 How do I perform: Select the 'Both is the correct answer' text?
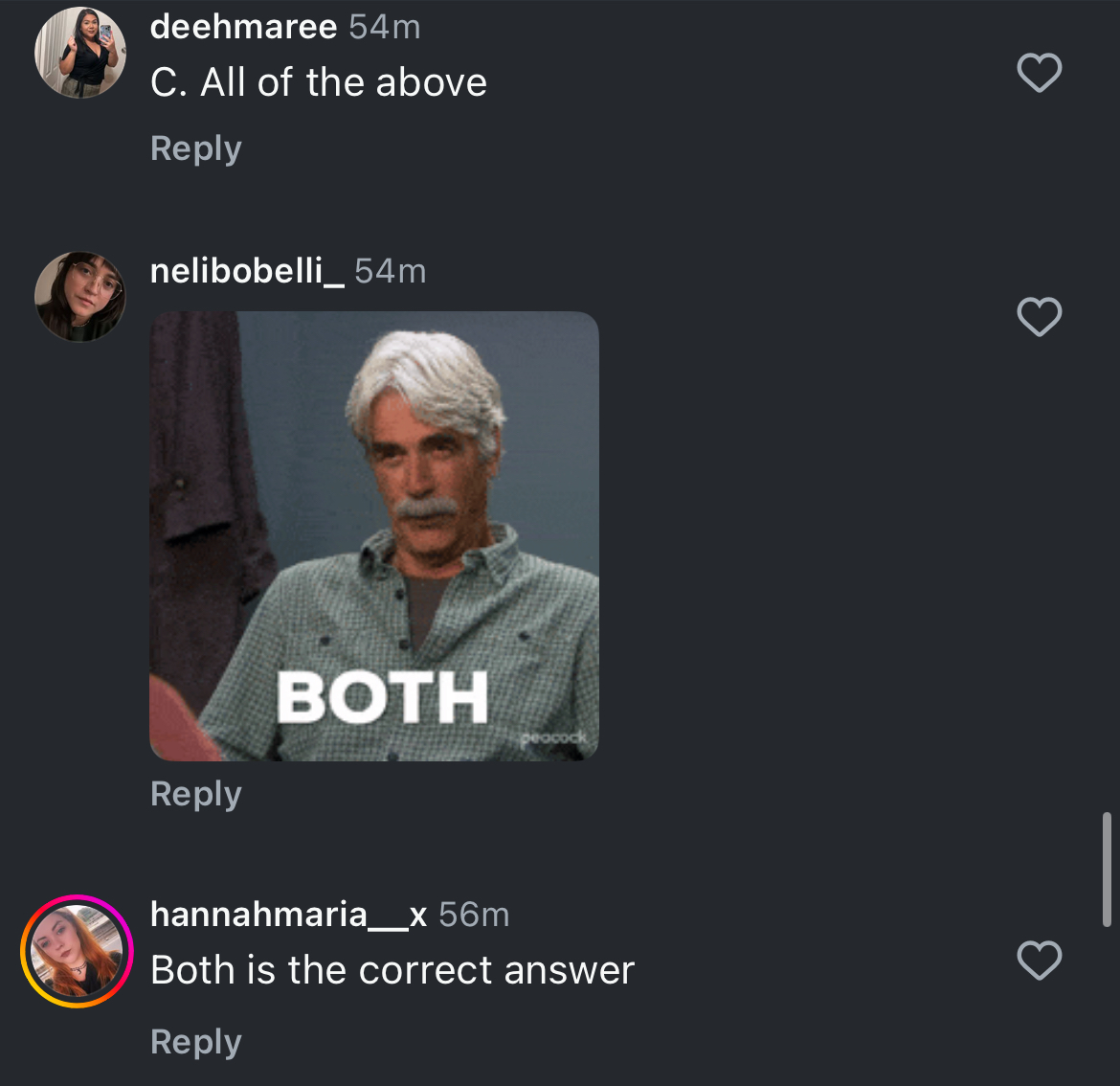pyautogui.click(x=392, y=970)
